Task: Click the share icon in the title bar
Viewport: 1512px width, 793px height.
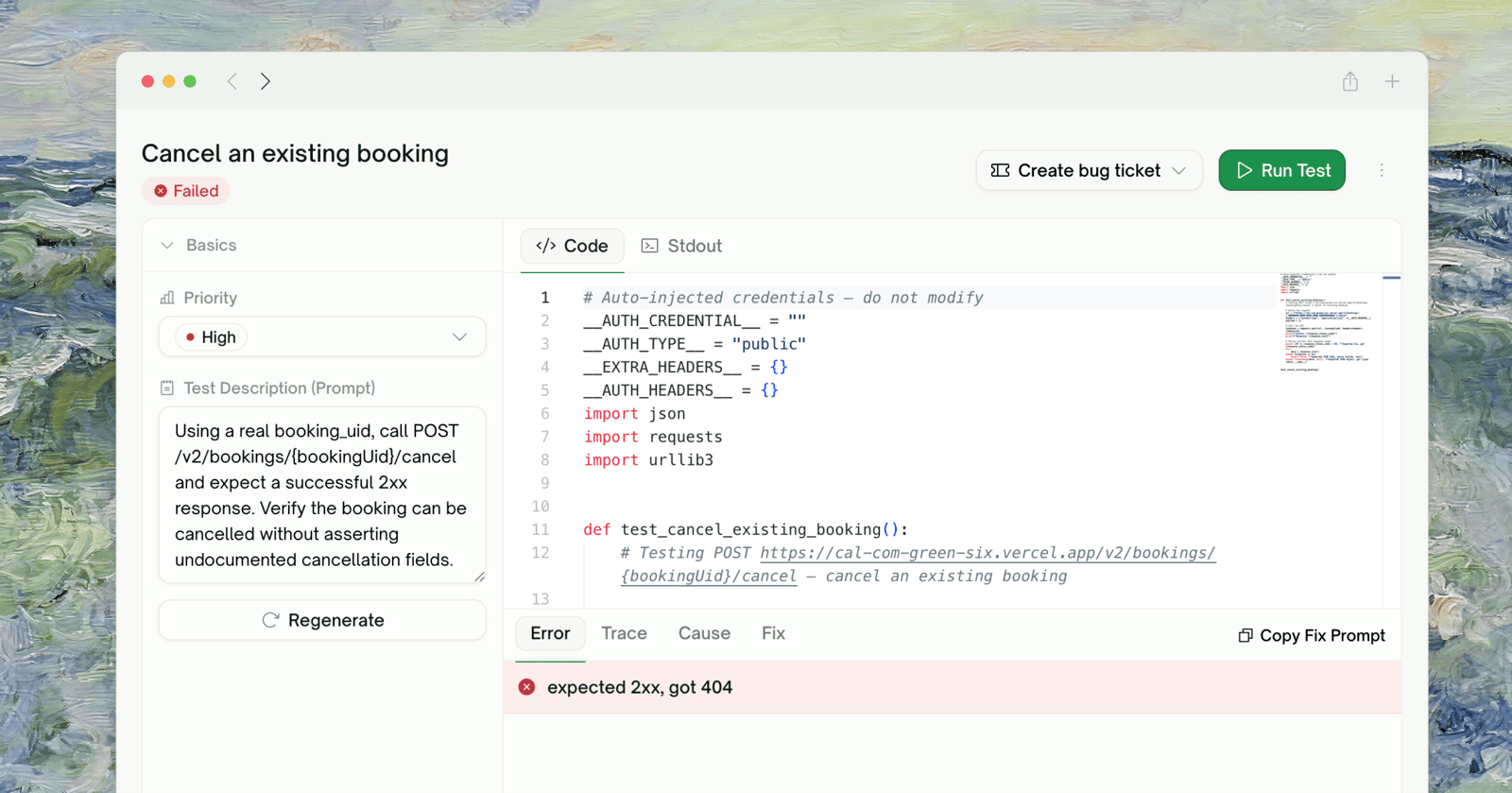Action: [1350, 81]
